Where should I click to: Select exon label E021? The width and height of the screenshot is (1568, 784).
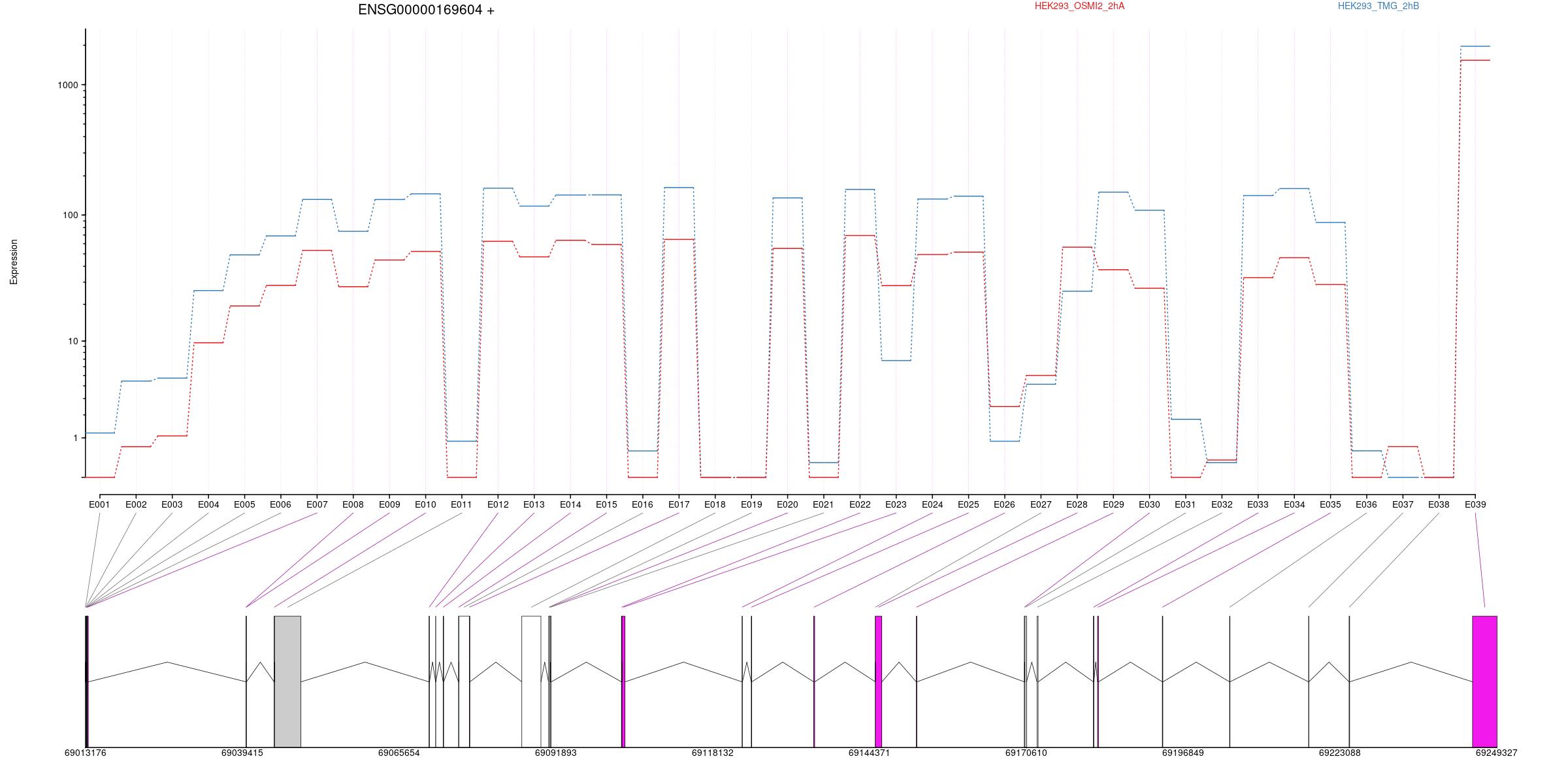tap(823, 504)
